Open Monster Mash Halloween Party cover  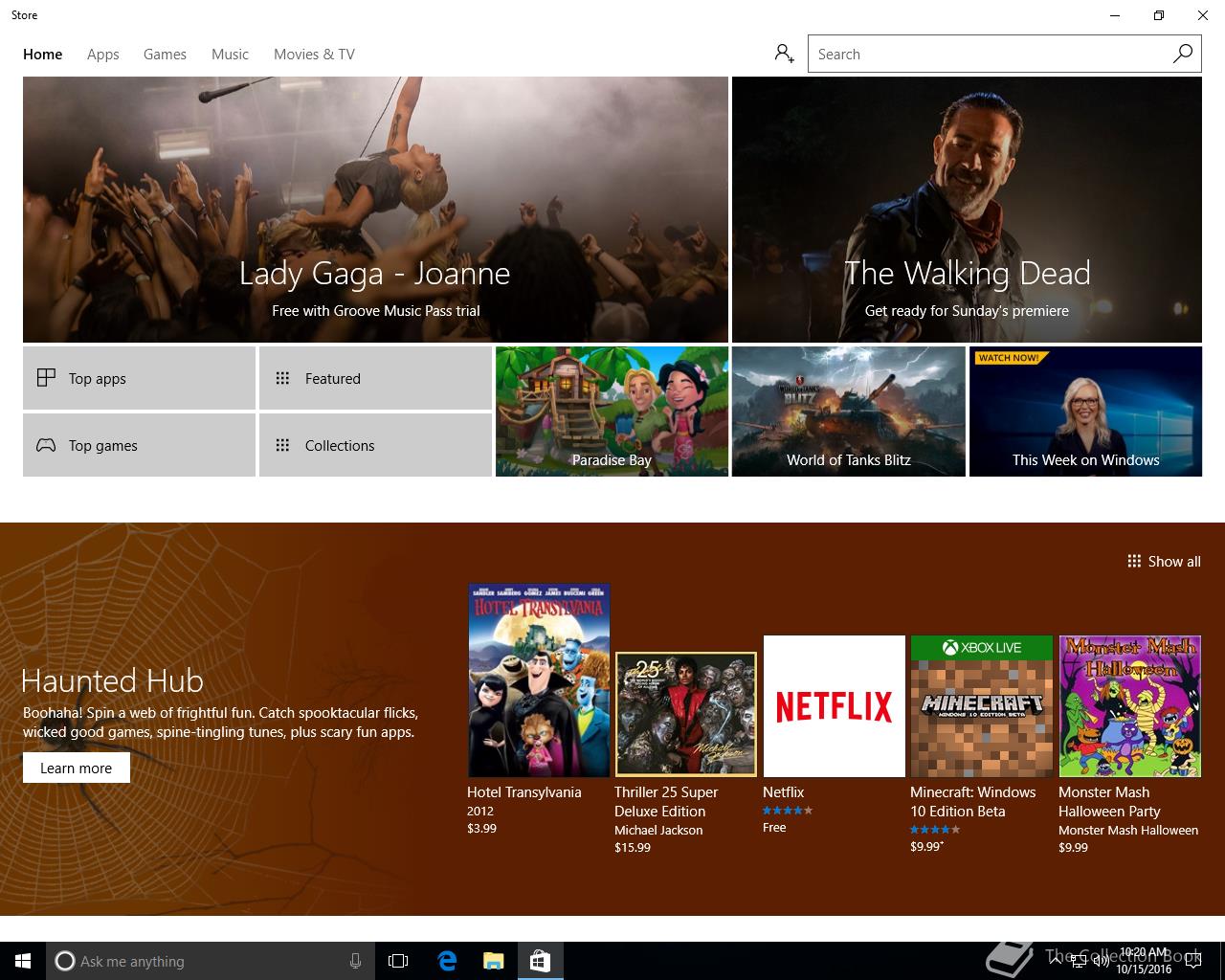click(x=1130, y=706)
